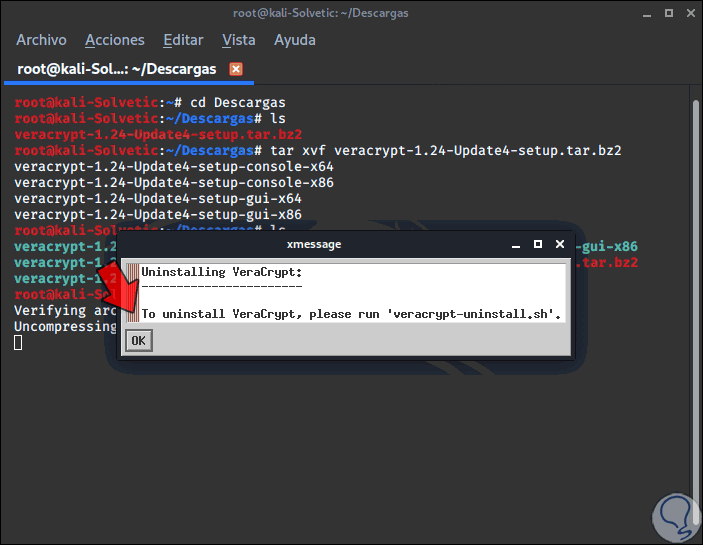
Task: Click the terminal cursor block
Action: [x=18, y=343]
